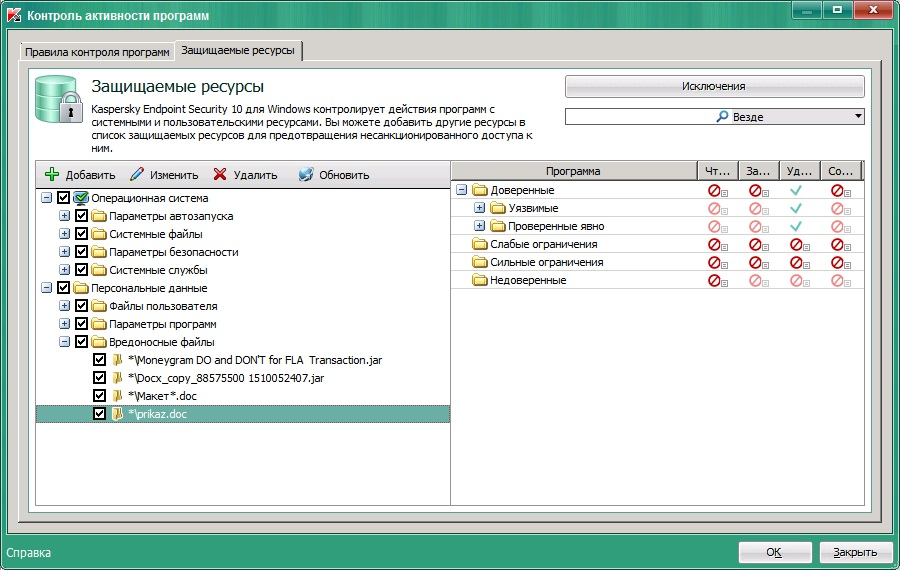The image size is (900, 570).
Task: Open the Справка help link
Action: (29, 553)
